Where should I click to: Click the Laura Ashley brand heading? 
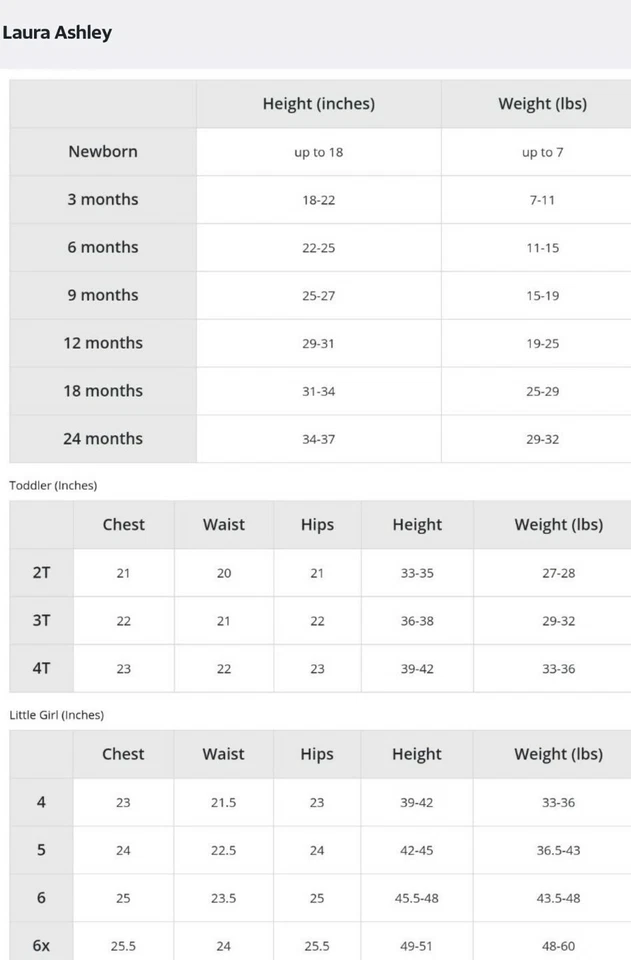pos(57,32)
